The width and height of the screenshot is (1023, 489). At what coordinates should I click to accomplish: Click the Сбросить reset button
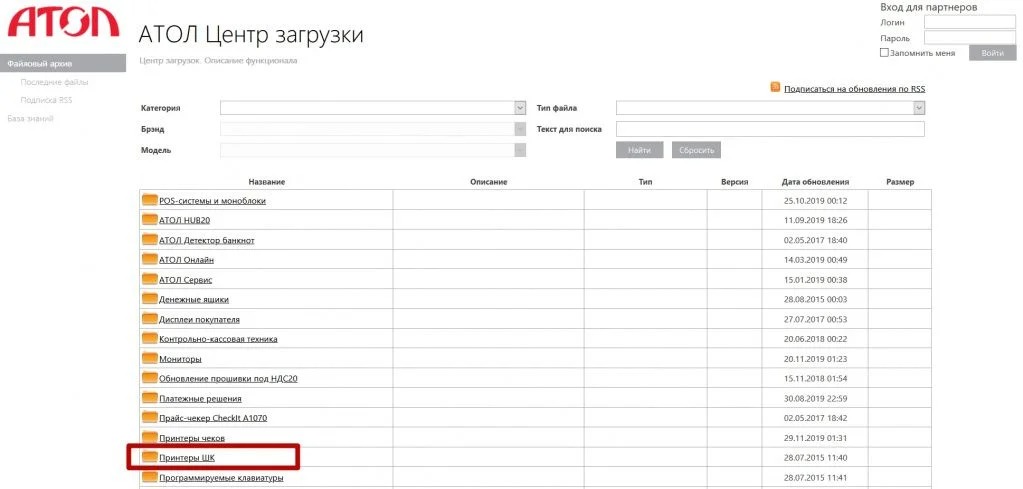pos(696,150)
